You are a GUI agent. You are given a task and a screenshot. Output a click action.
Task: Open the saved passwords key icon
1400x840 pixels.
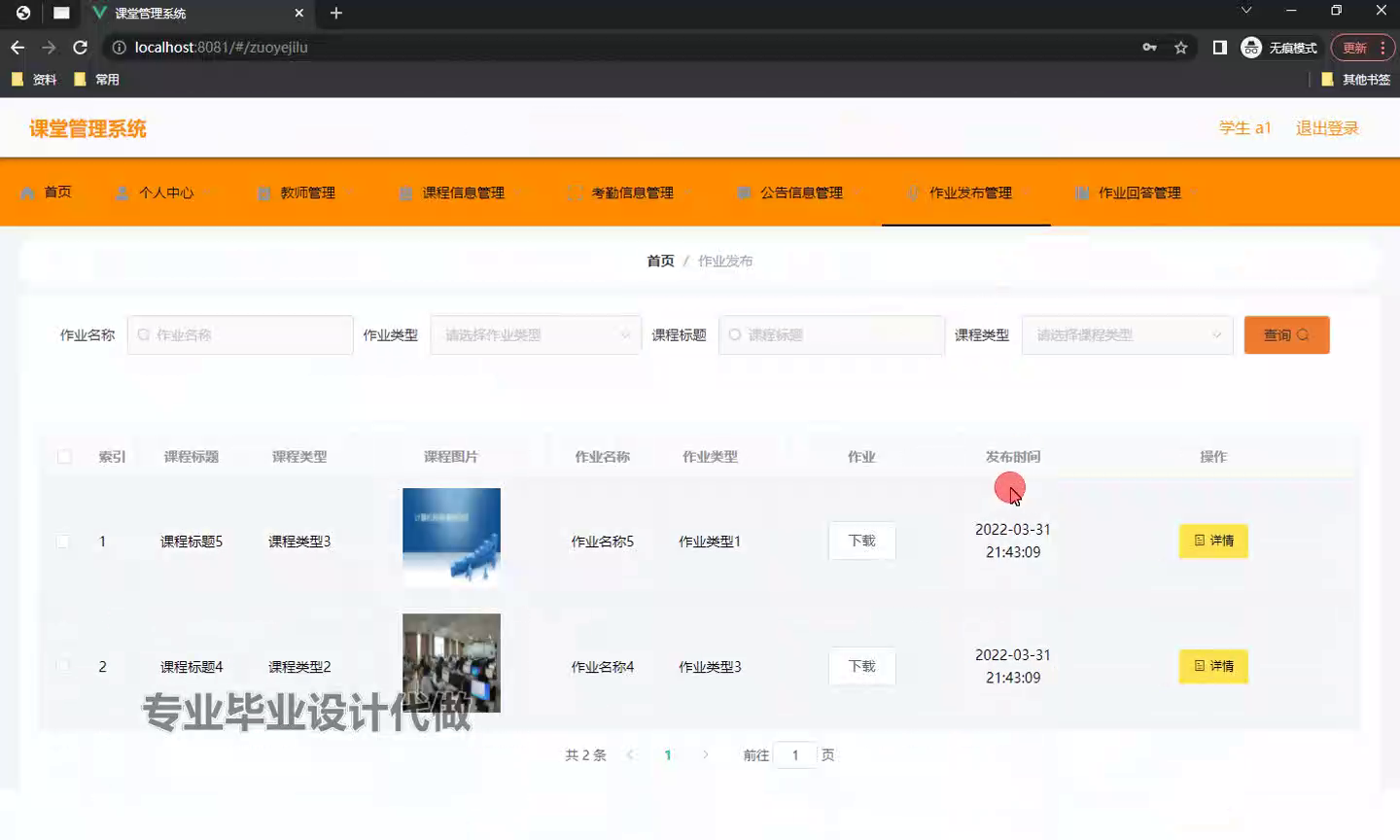[x=1149, y=47]
